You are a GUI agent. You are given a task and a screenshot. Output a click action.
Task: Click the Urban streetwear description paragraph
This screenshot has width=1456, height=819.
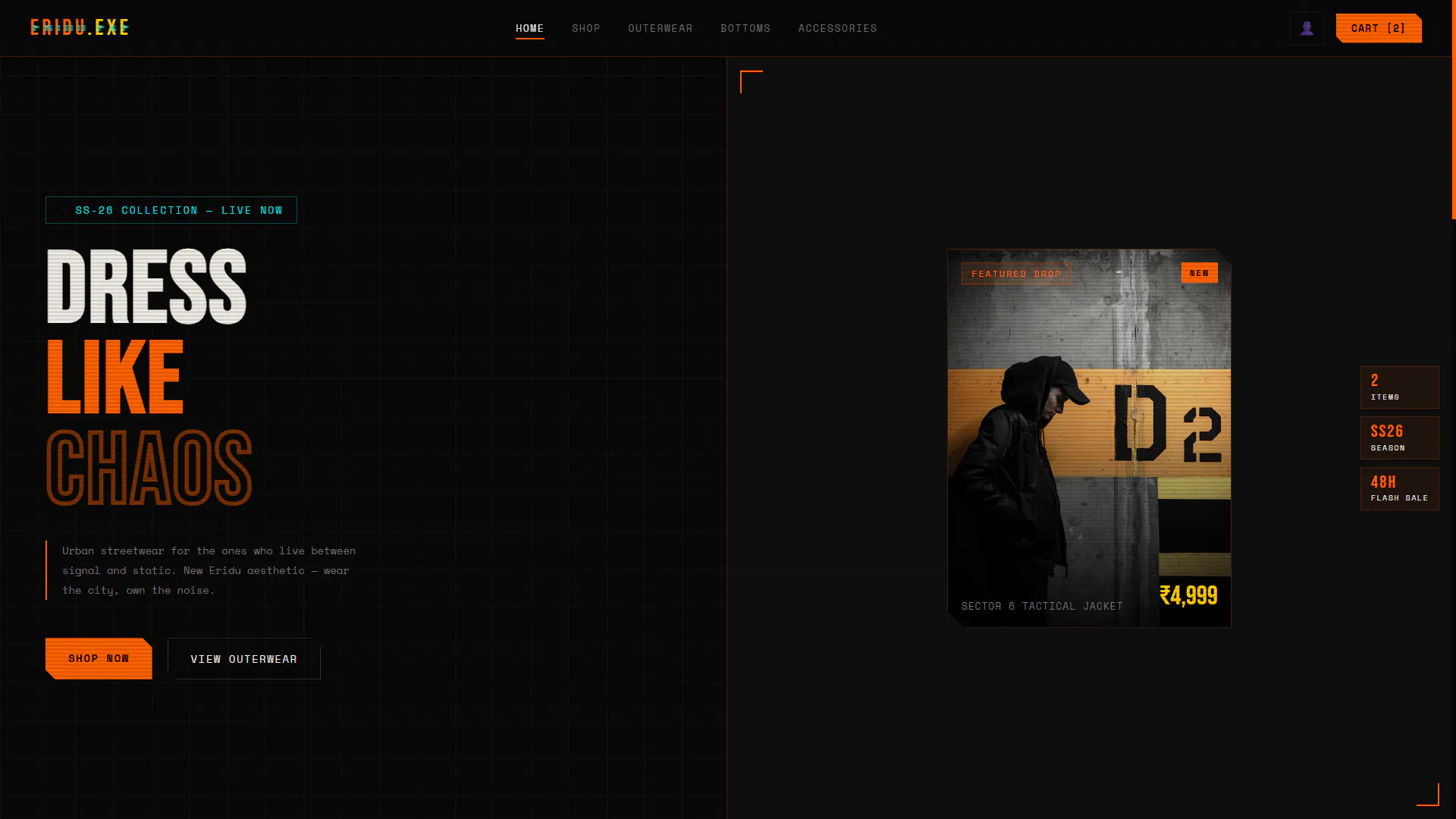[209, 570]
